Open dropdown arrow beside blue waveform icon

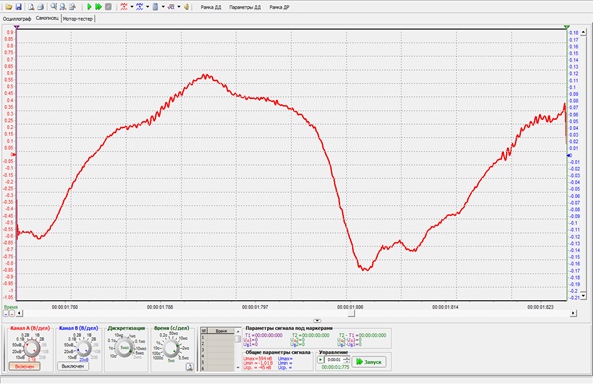pos(147,7)
